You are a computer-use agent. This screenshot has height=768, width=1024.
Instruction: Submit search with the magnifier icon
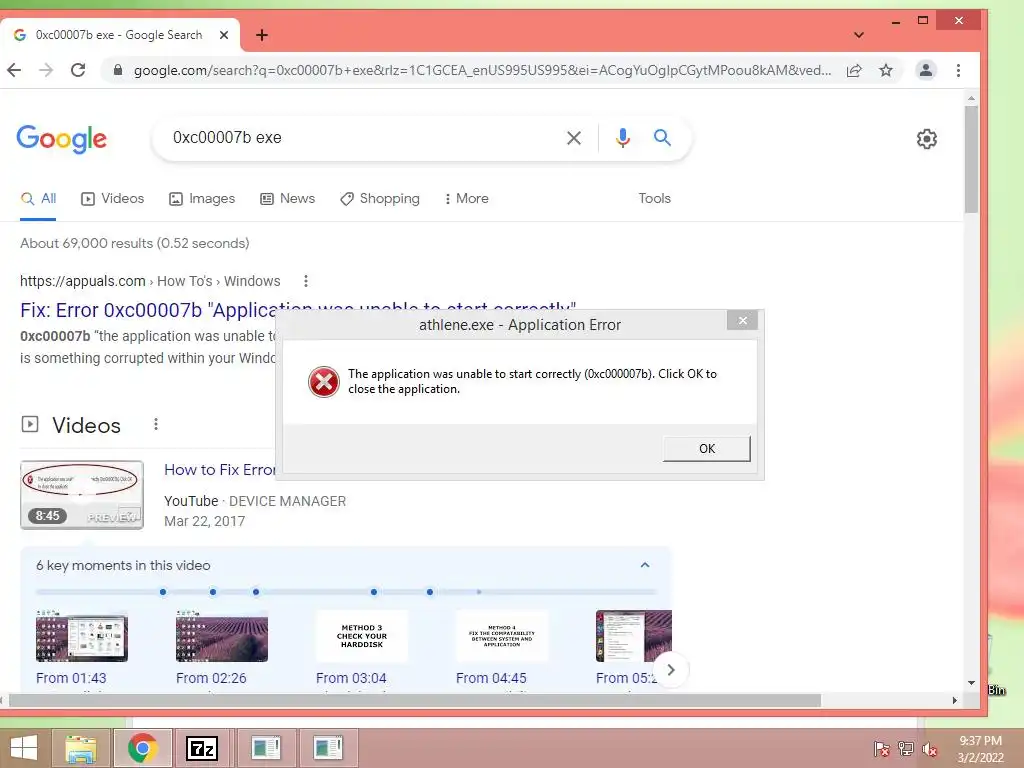coord(662,137)
